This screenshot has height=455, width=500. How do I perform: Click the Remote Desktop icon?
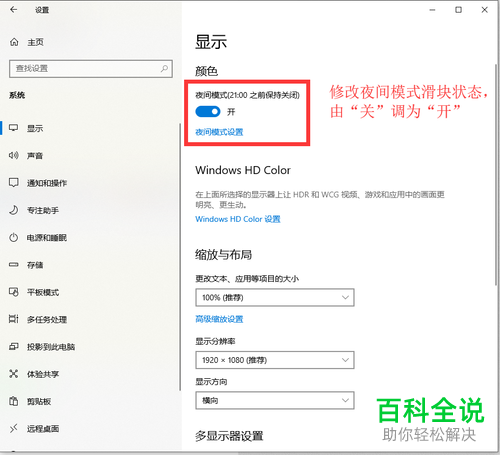[13, 428]
